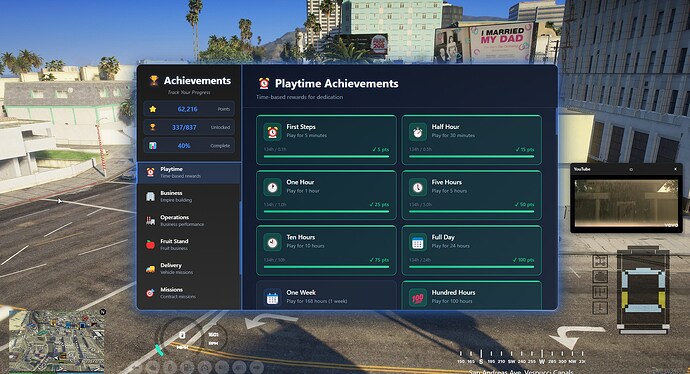This screenshot has width=690, height=374.
Task: Click the gold star Points icon
Action: (x=153, y=109)
